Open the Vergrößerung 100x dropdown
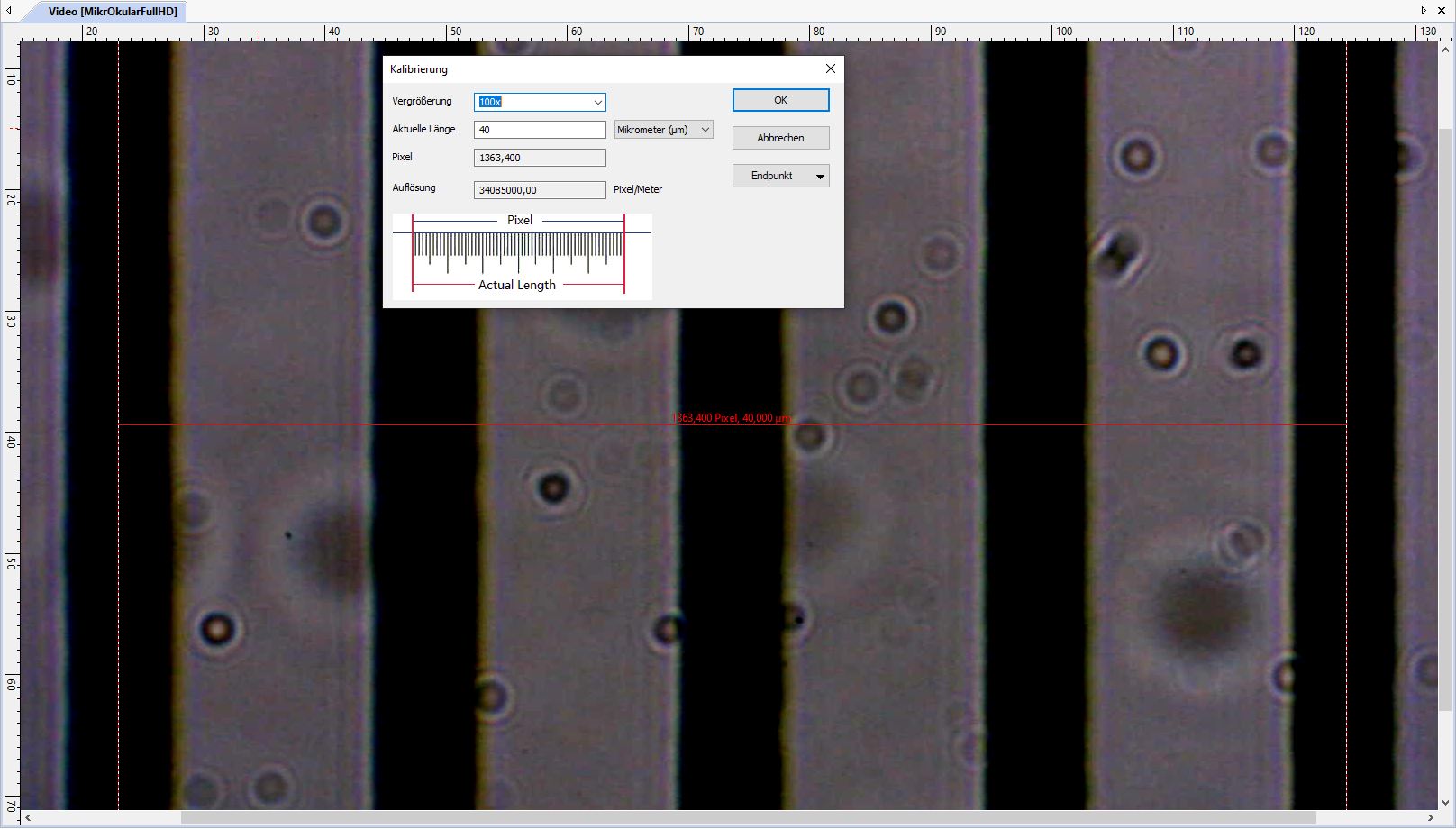This screenshot has width=1456, height=829. 596,103
